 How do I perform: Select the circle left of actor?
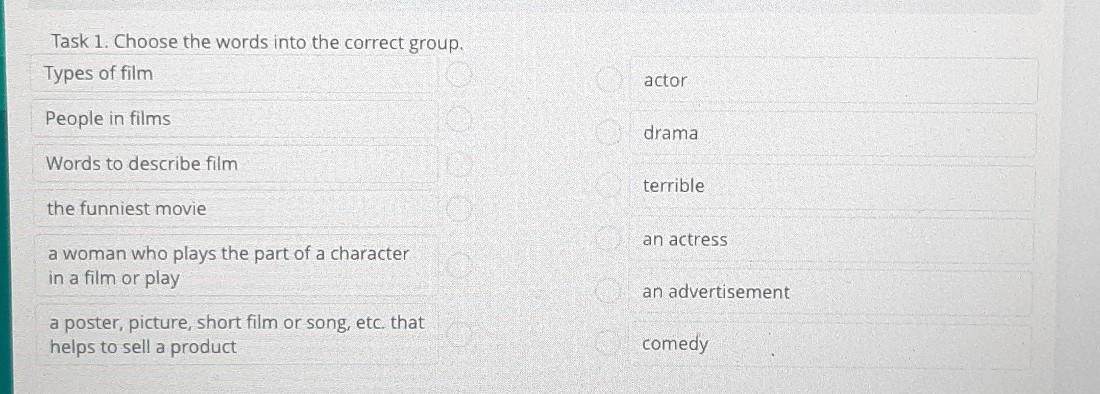coord(608,81)
